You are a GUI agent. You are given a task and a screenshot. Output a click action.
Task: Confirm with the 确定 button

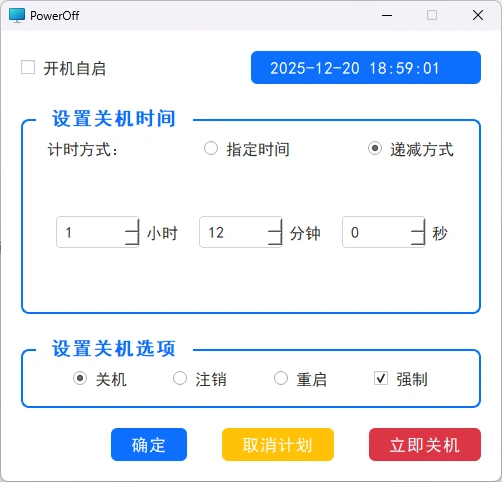[x=149, y=445]
